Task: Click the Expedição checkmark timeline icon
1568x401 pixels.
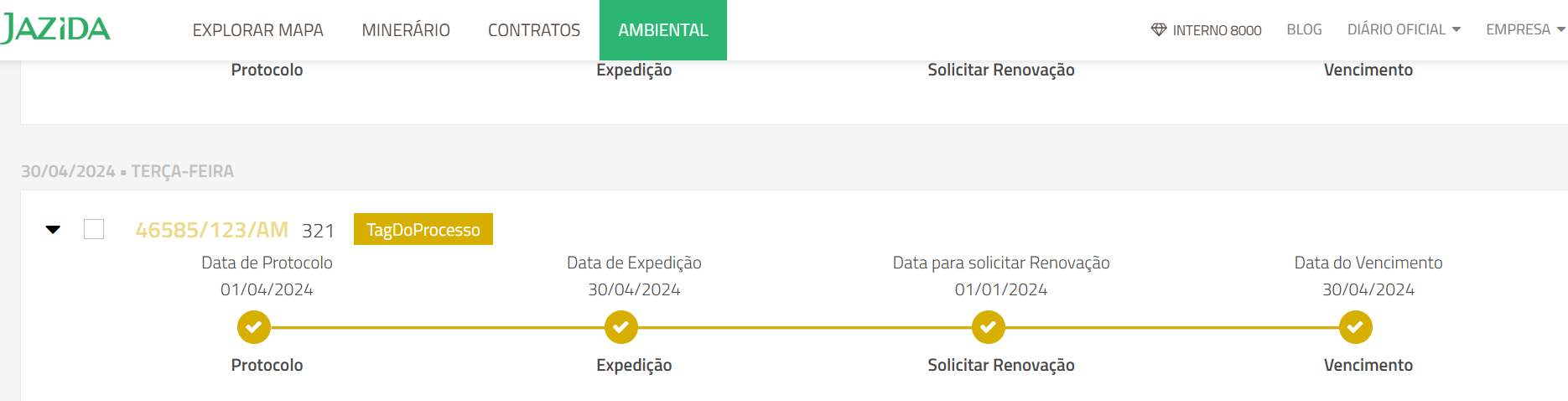Action: pos(620,327)
